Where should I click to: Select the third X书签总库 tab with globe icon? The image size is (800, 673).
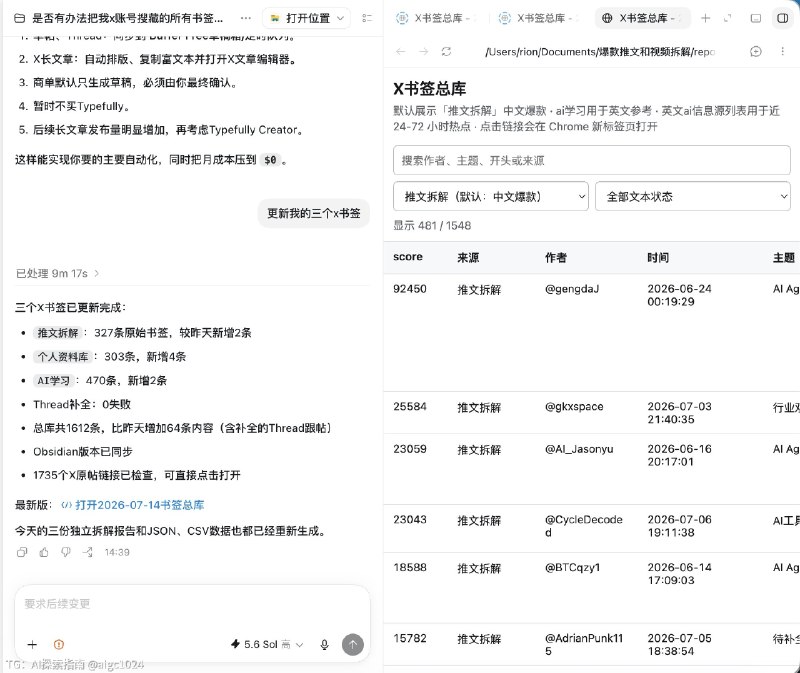point(642,18)
